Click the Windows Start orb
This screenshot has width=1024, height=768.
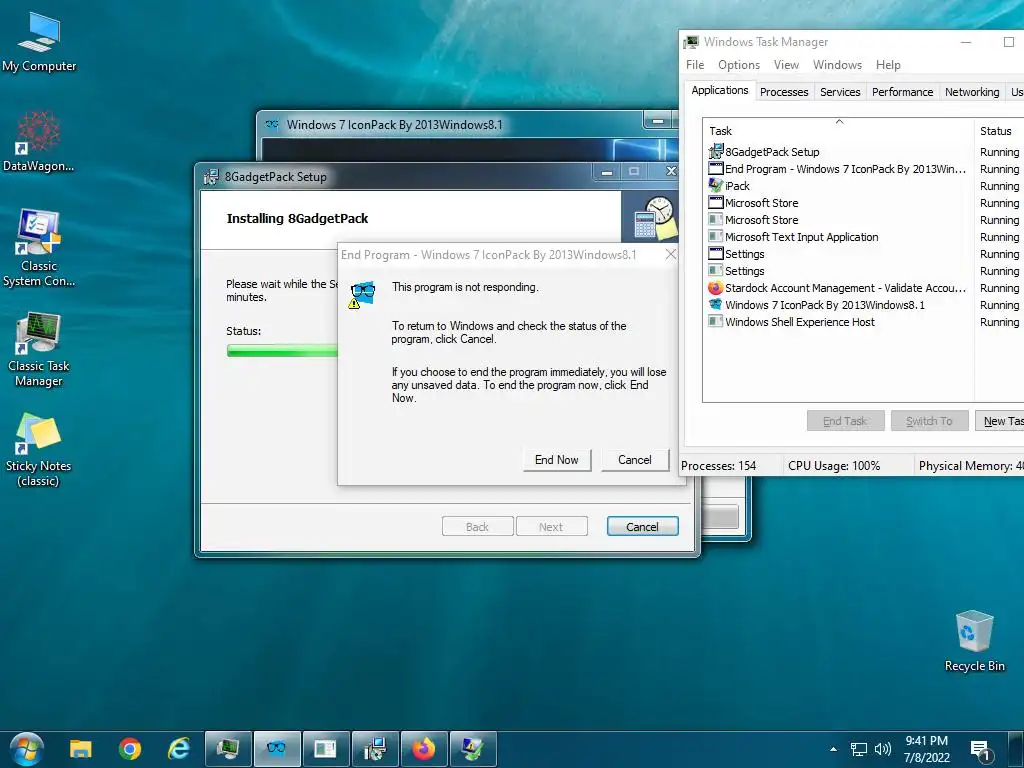(x=27, y=748)
